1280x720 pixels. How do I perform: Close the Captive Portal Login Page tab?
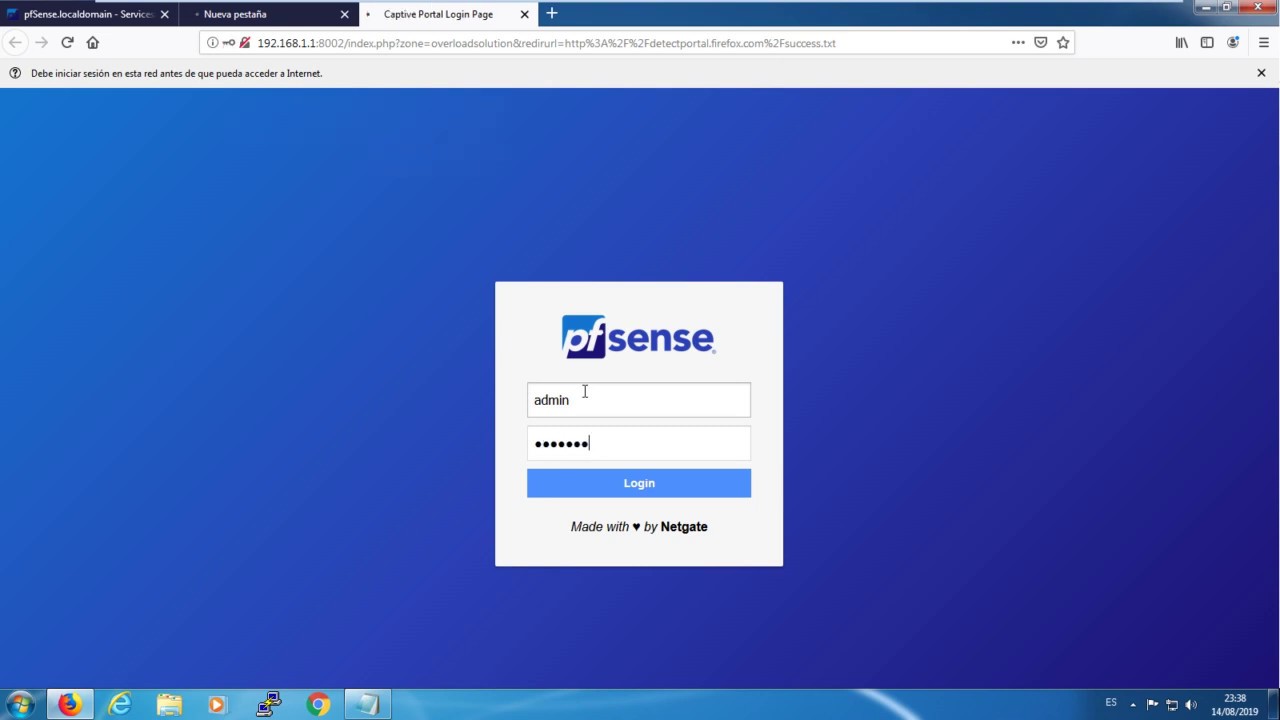point(524,15)
